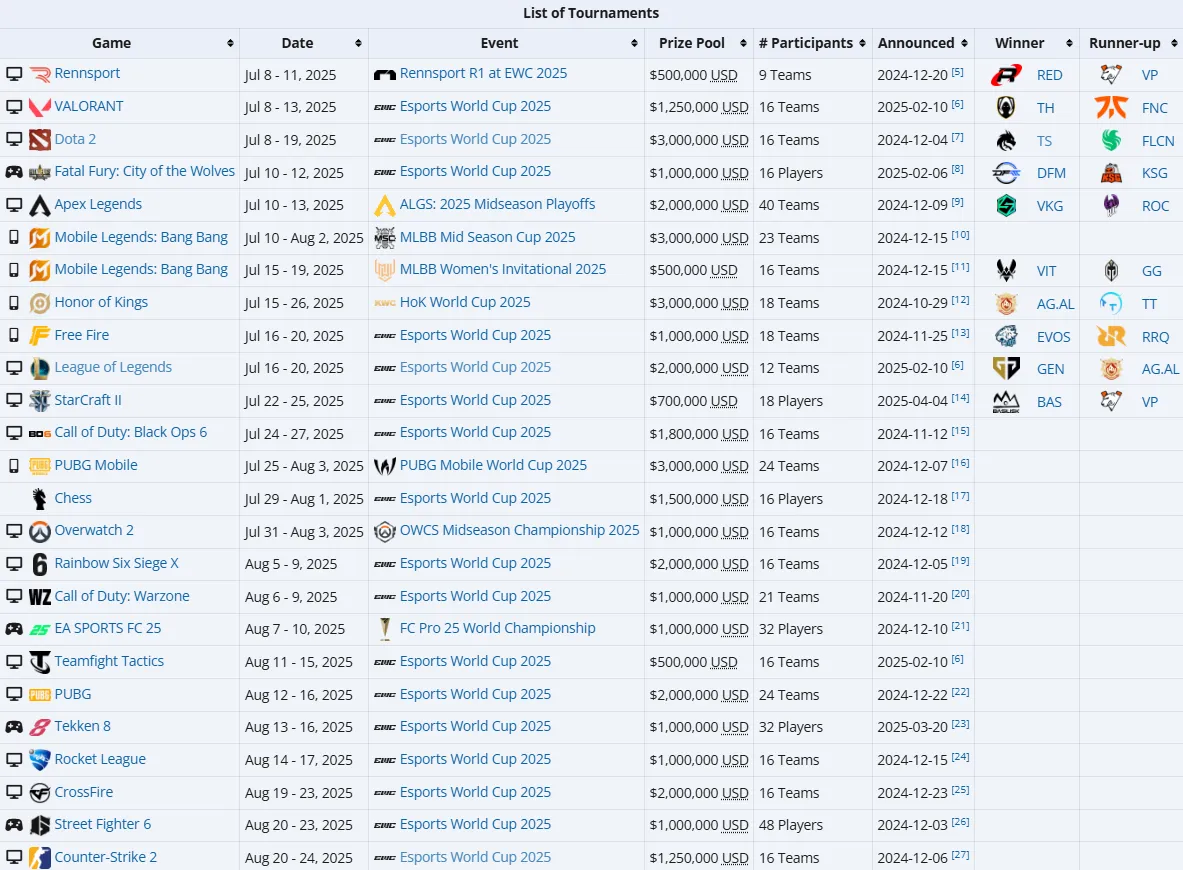Open the Fatal Fury: City of the Wolves link
Viewport: 1183px width, 870px height.
144,171
